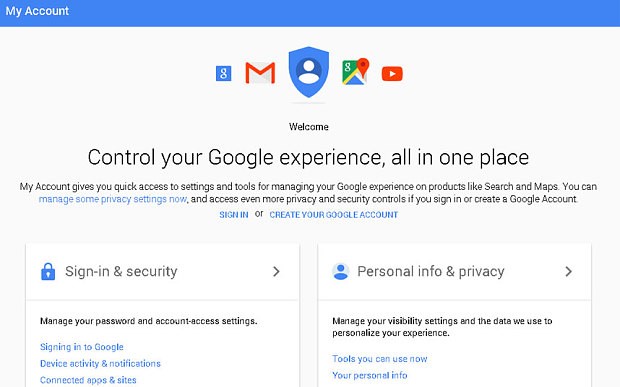Screen dimensions: 620x387
Task: Open the red YouTube play icon
Action: coord(392,74)
